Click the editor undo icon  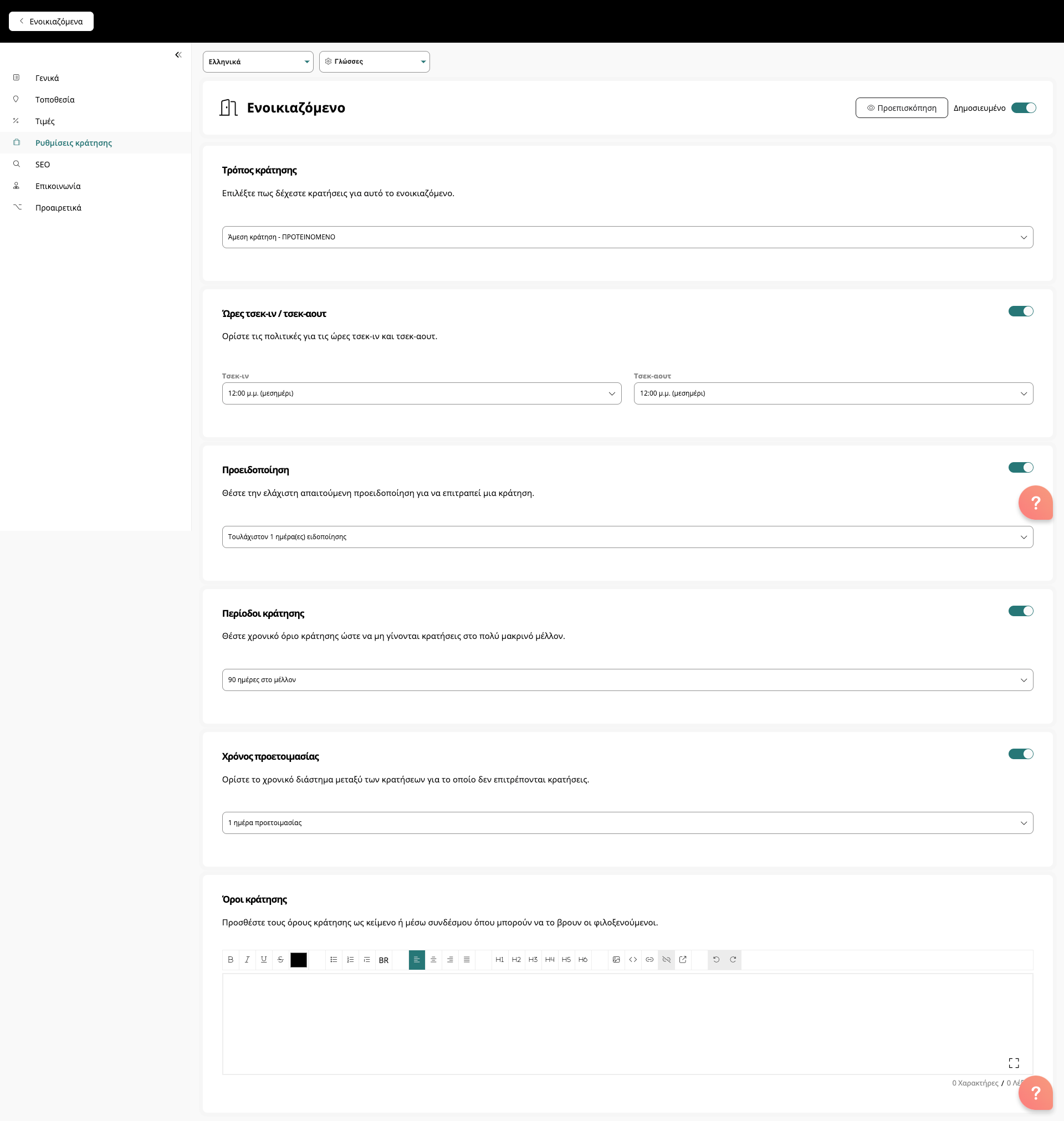pos(716,959)
